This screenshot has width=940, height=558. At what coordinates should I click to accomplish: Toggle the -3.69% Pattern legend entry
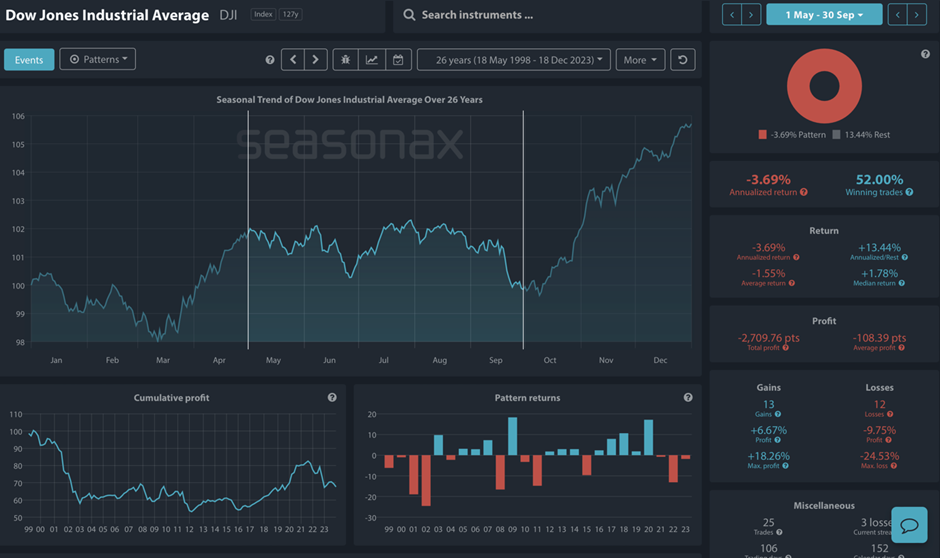[x=792, y=135]
